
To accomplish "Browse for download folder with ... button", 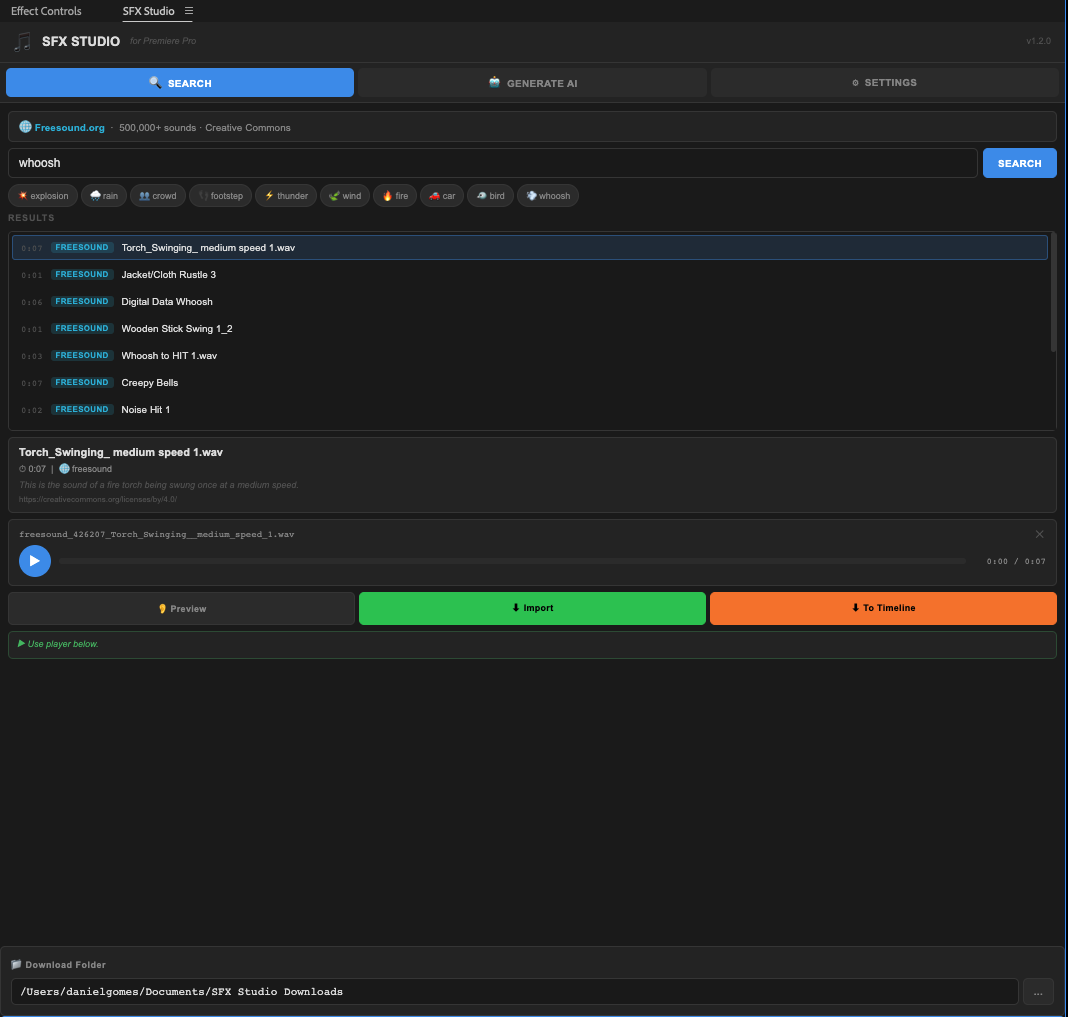I will 1038,992.
